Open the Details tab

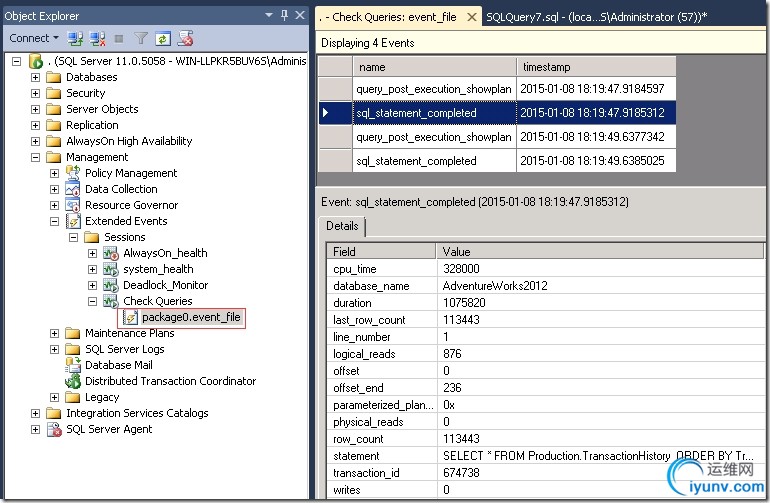coord(342,226)
